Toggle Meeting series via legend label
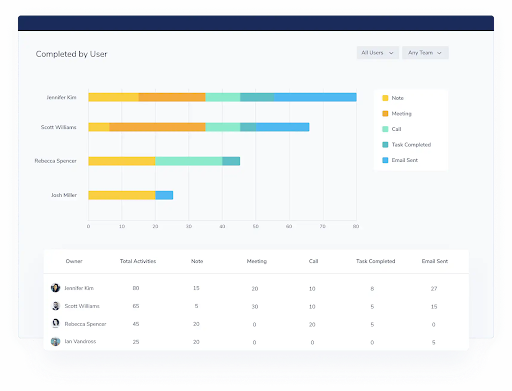The height and width of the screenshot is (391, 512). point(401,114)
